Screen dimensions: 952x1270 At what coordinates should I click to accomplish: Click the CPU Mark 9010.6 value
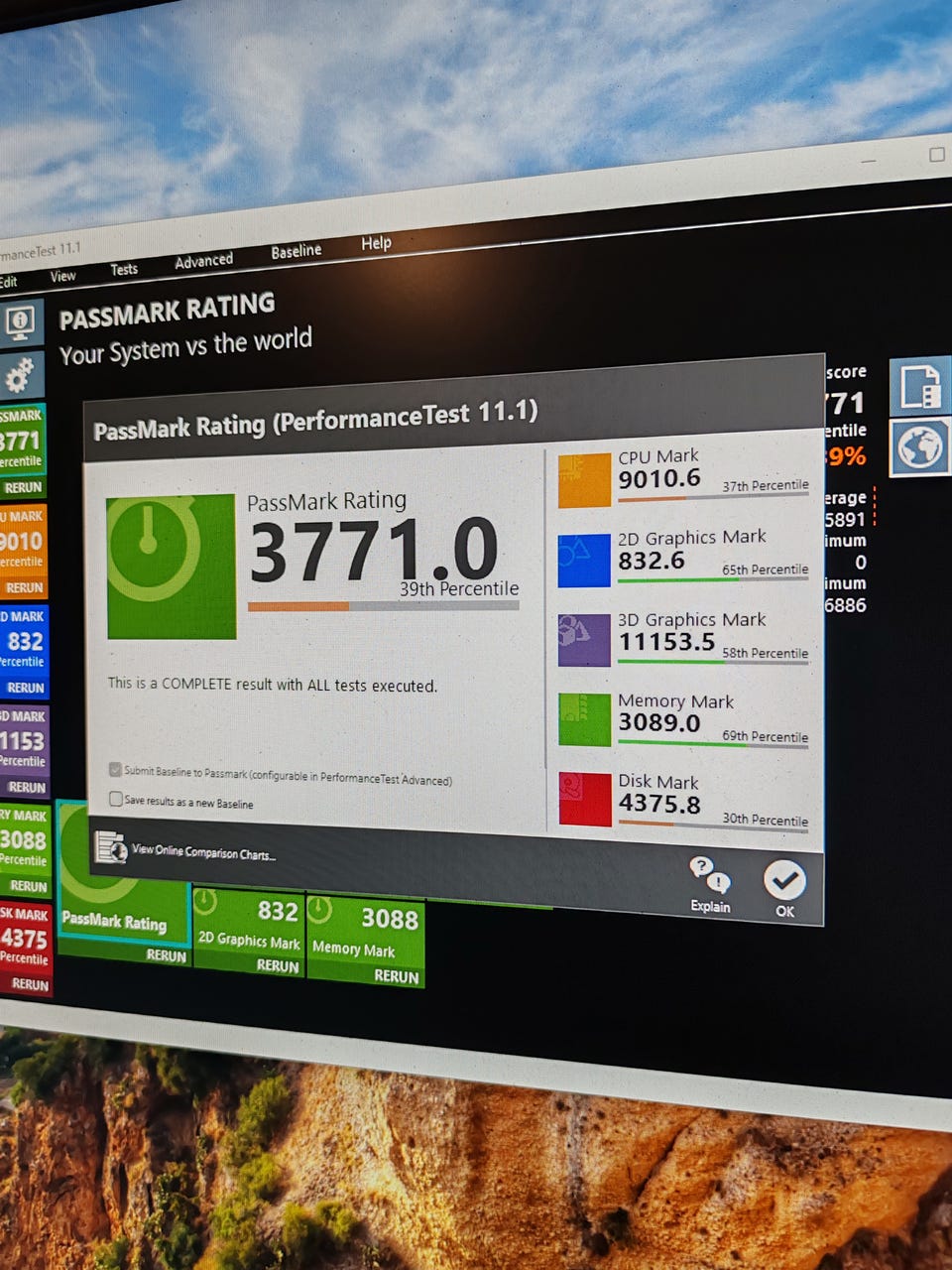659,478
